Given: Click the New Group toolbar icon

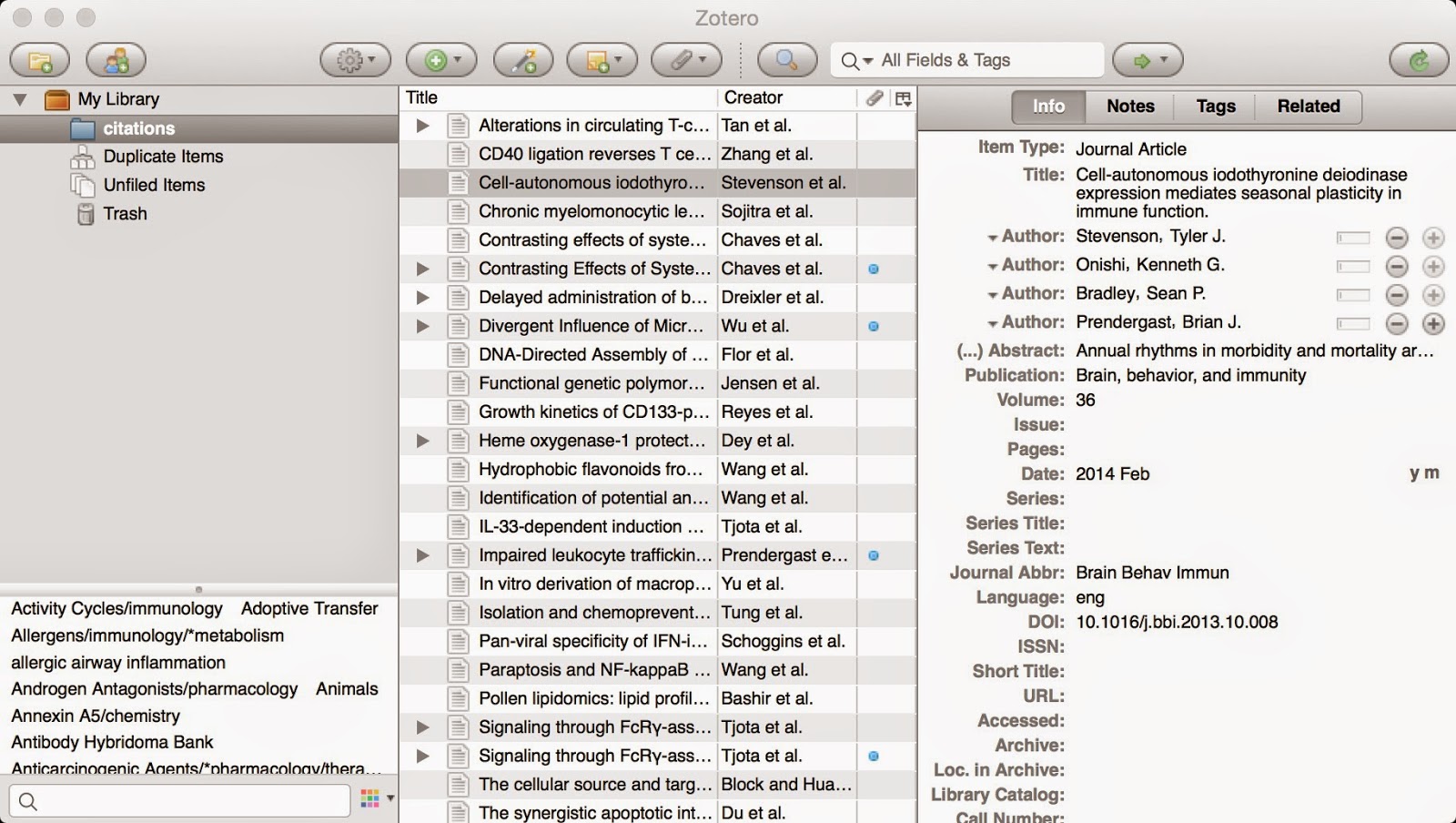Looking at the screenshot, I should [x=116, y=60].
